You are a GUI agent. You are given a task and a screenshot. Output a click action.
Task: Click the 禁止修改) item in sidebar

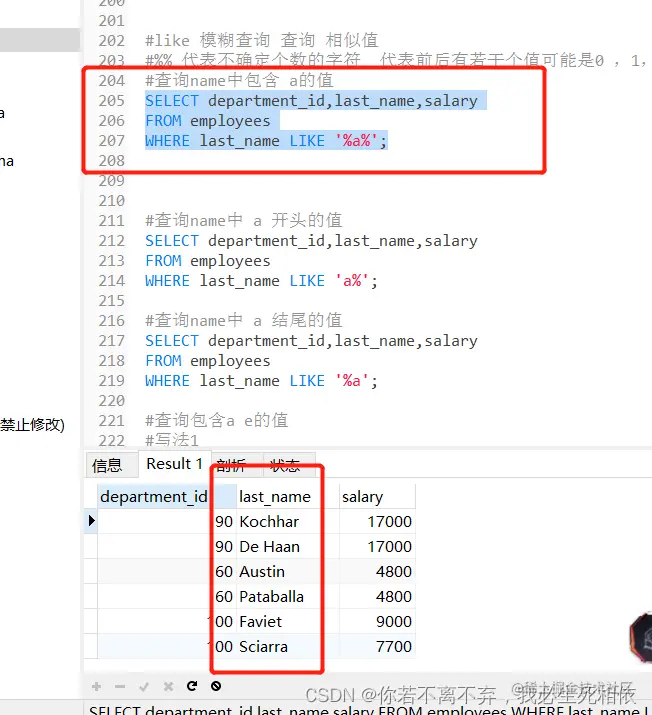point(32,425)
